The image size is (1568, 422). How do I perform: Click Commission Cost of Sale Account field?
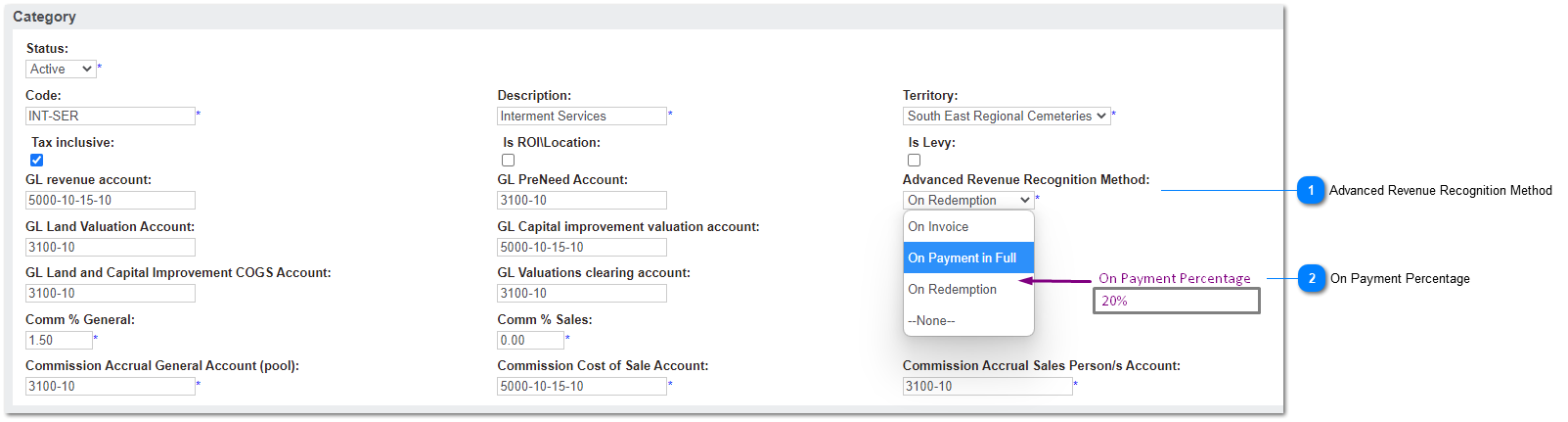[x=582, y=386]
